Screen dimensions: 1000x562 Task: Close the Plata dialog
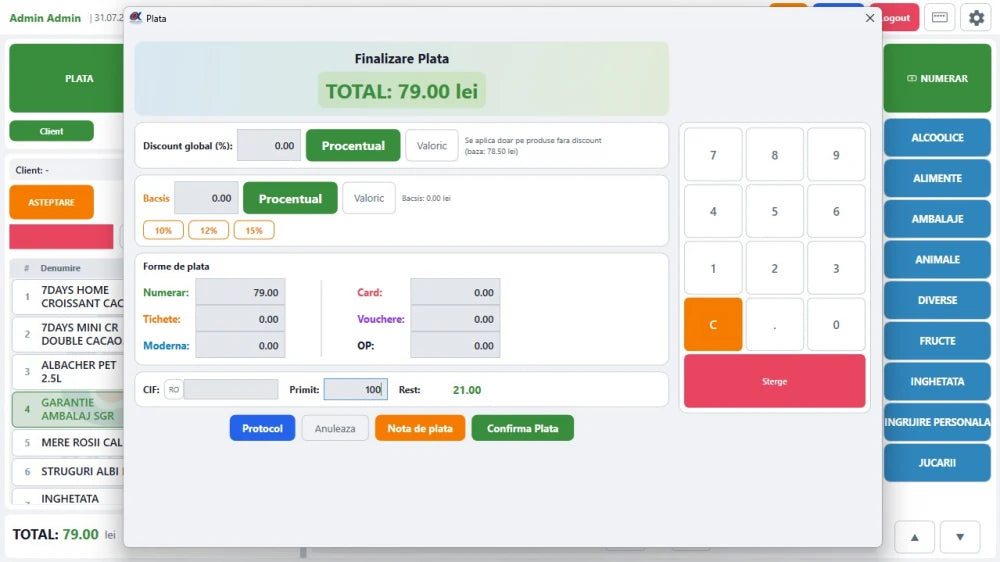coord(870,18)
